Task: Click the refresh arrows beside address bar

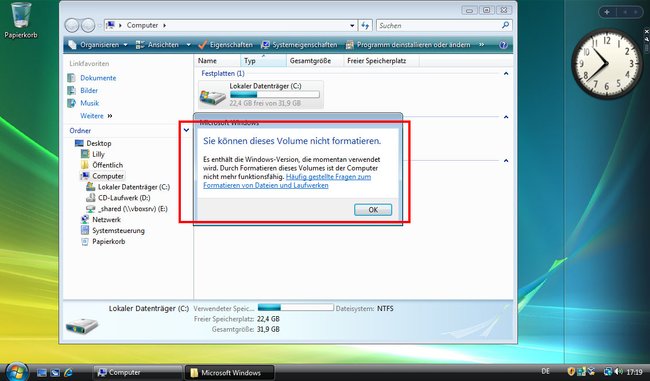Action: coord(365,25)
